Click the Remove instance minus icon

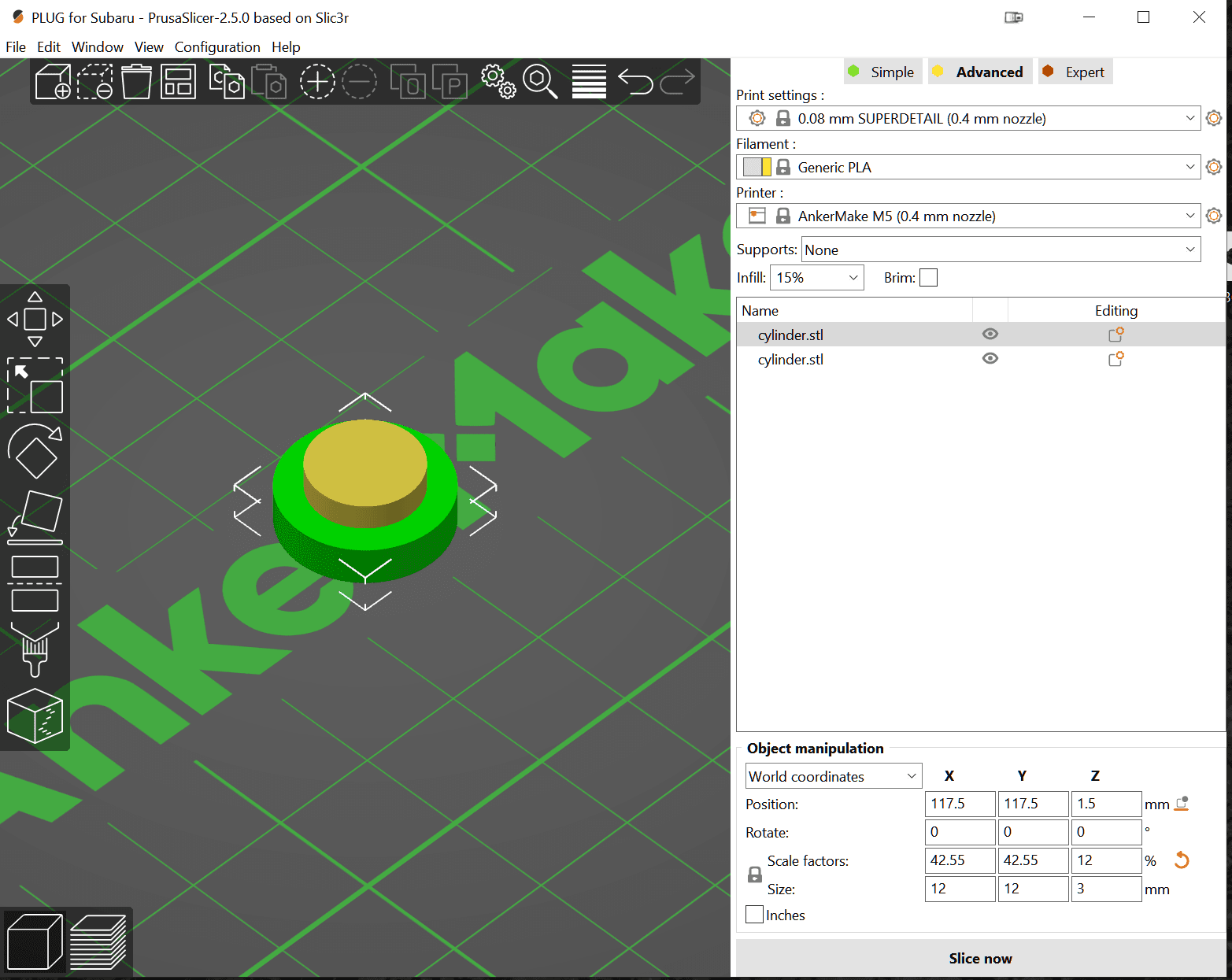tap(359, 81)
